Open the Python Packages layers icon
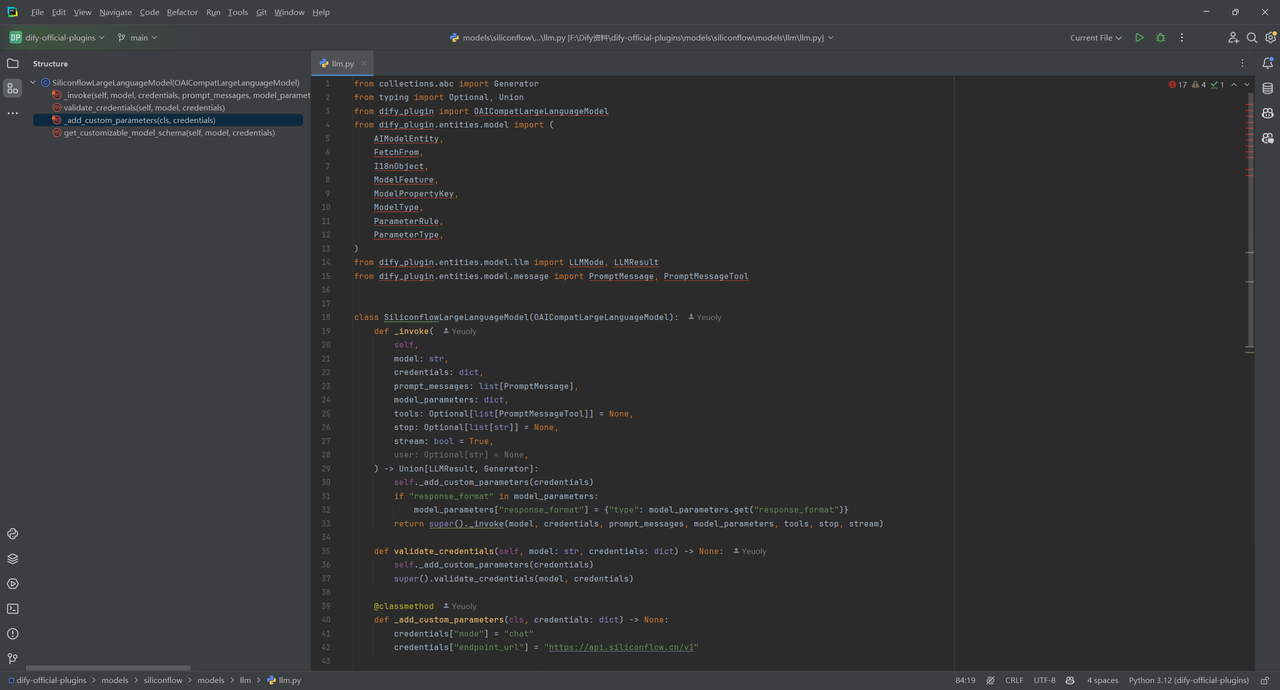The width and height of the screenshot is (1280, 690). (x=13, y=559)
